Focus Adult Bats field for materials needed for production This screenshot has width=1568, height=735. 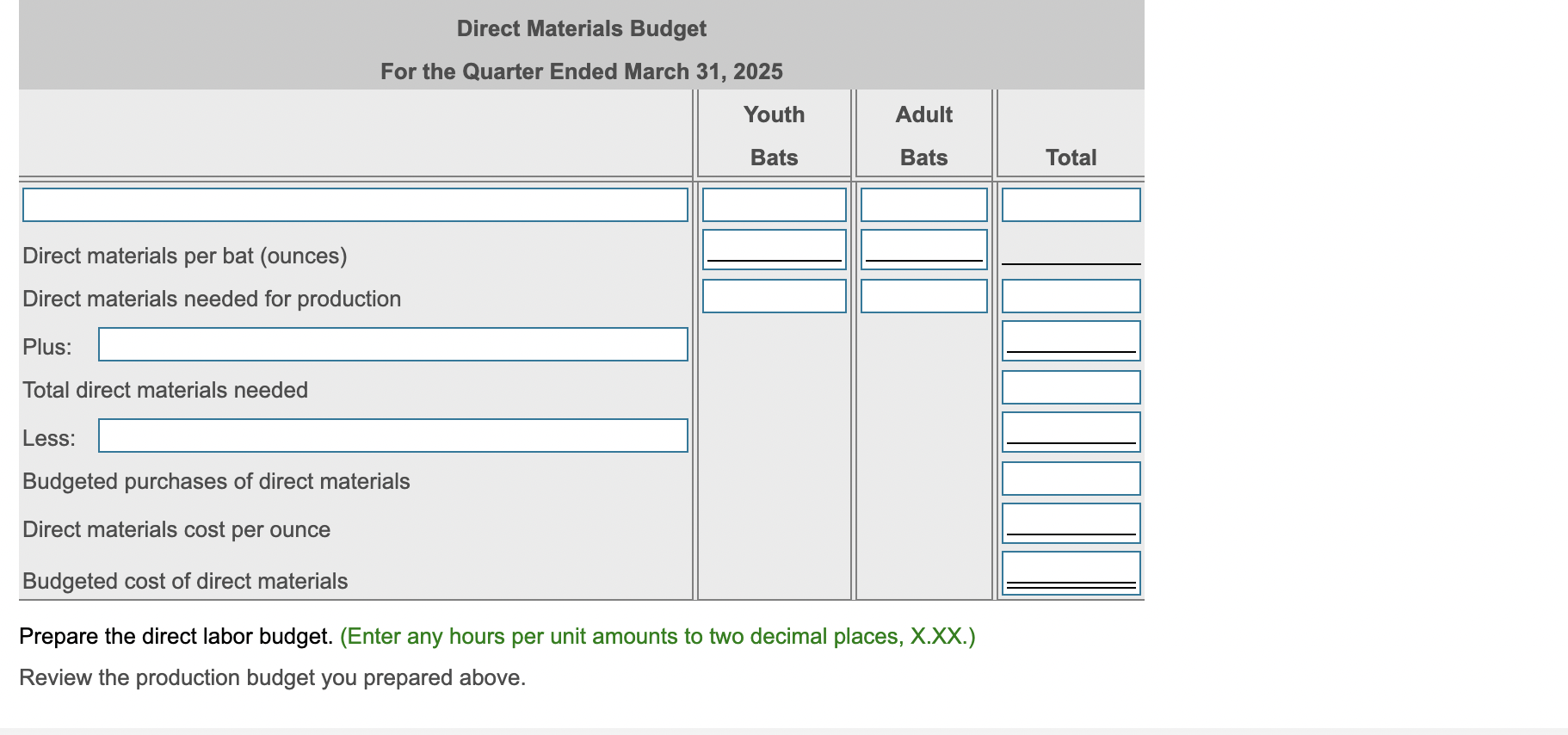924,296
